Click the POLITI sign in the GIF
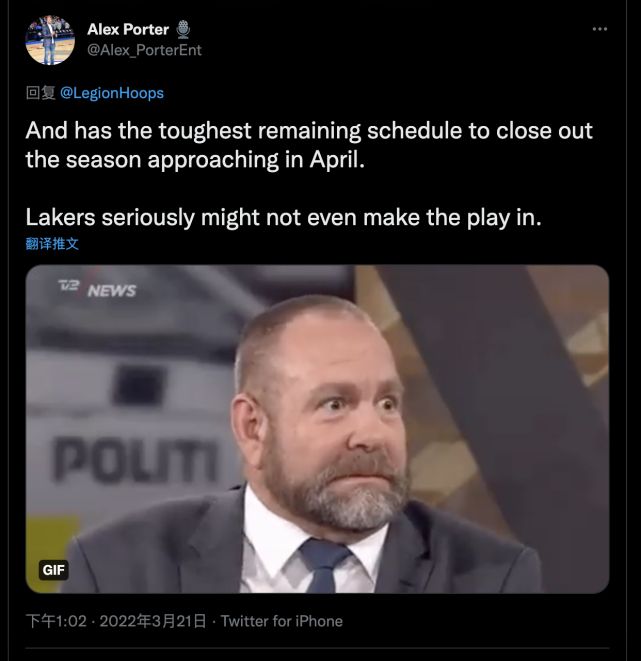The height and width of the screenshot is (661, 641). click(x=137, y=461)
